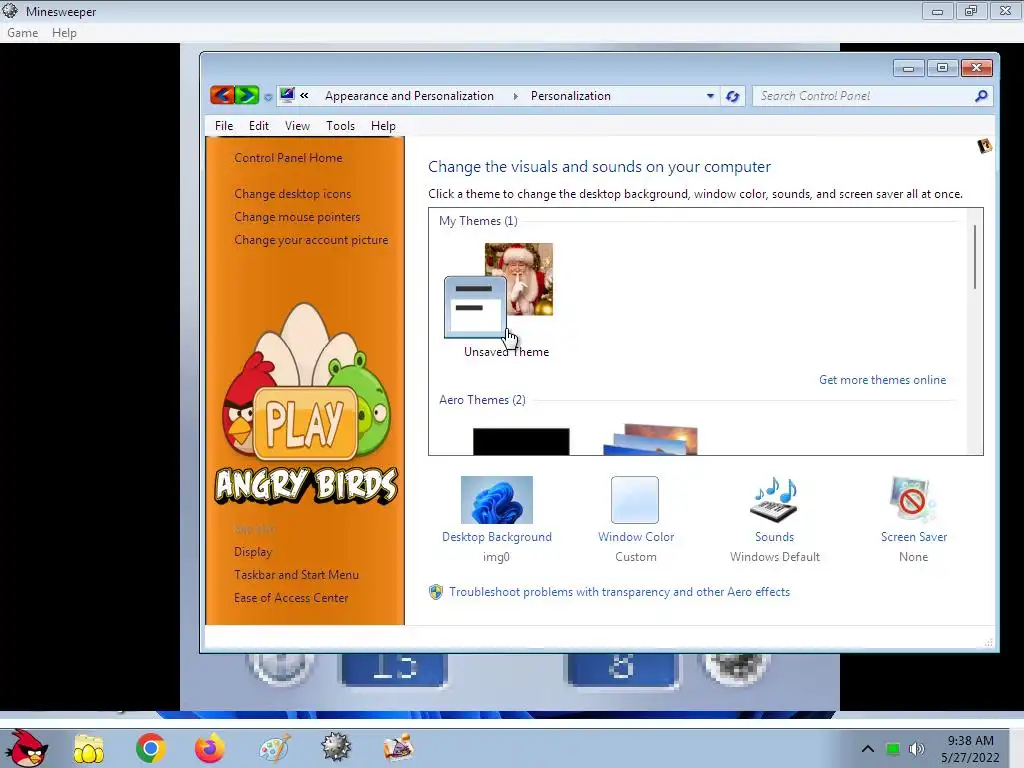
Task: Click the Sounds music notes icon
Action: (775, 500)
